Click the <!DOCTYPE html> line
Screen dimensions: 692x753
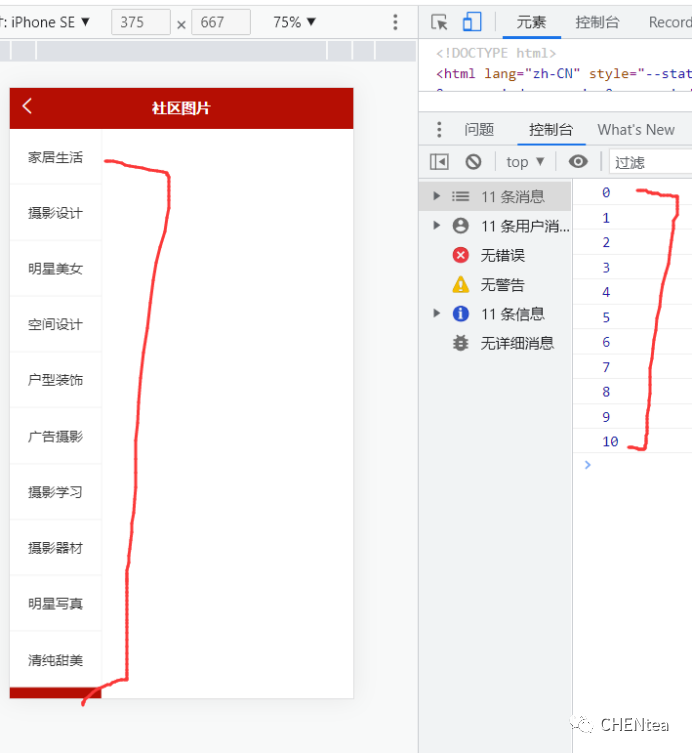click(496, 53)
